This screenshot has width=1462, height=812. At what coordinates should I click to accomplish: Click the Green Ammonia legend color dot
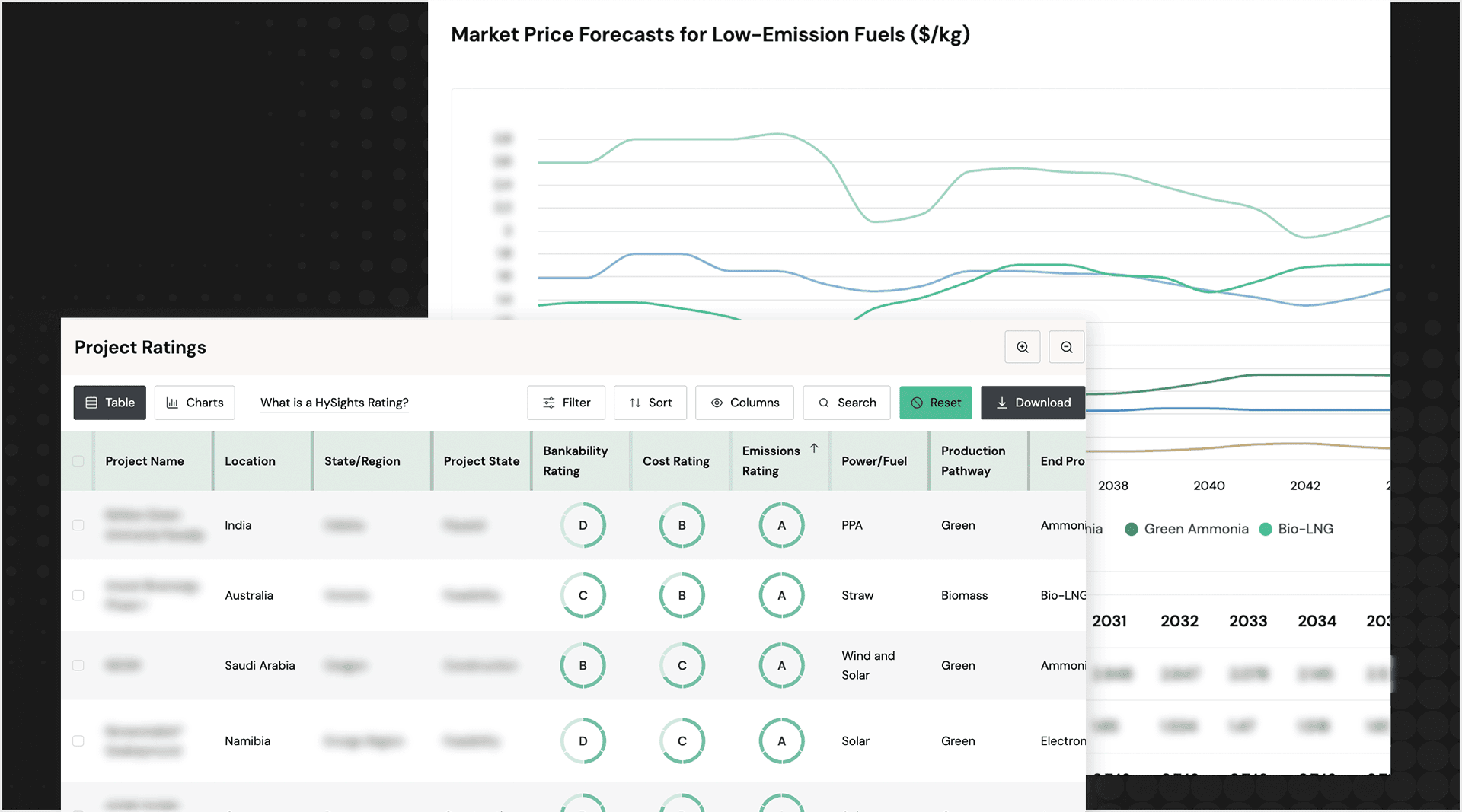1132,529
